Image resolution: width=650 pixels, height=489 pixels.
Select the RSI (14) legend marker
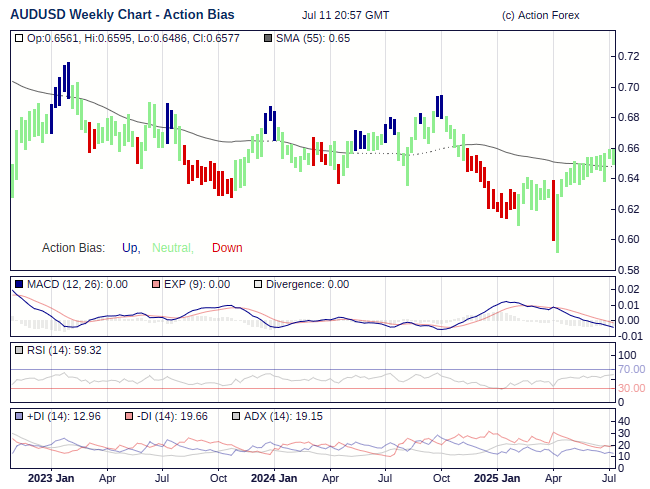19,350
